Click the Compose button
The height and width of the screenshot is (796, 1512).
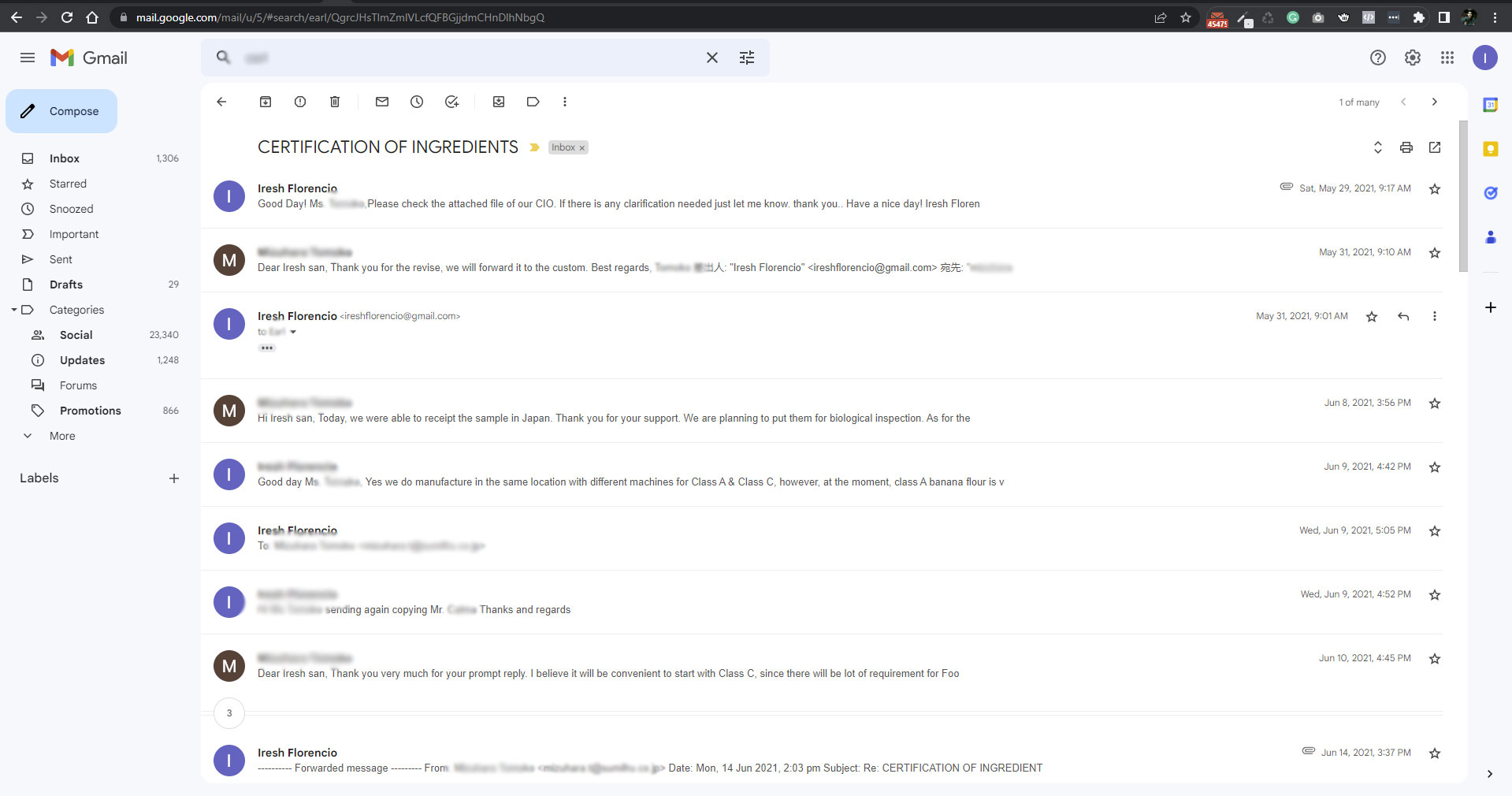[61, 111]
